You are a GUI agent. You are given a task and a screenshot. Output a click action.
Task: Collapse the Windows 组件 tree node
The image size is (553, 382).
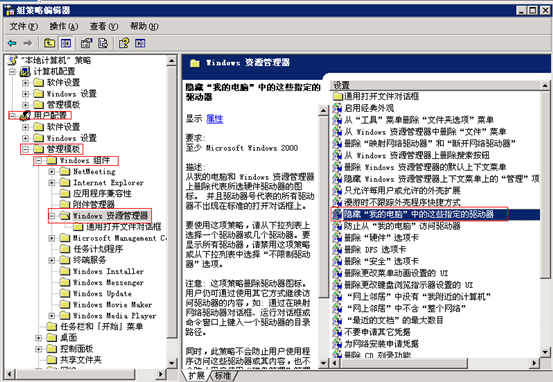[x=38, y=160]
